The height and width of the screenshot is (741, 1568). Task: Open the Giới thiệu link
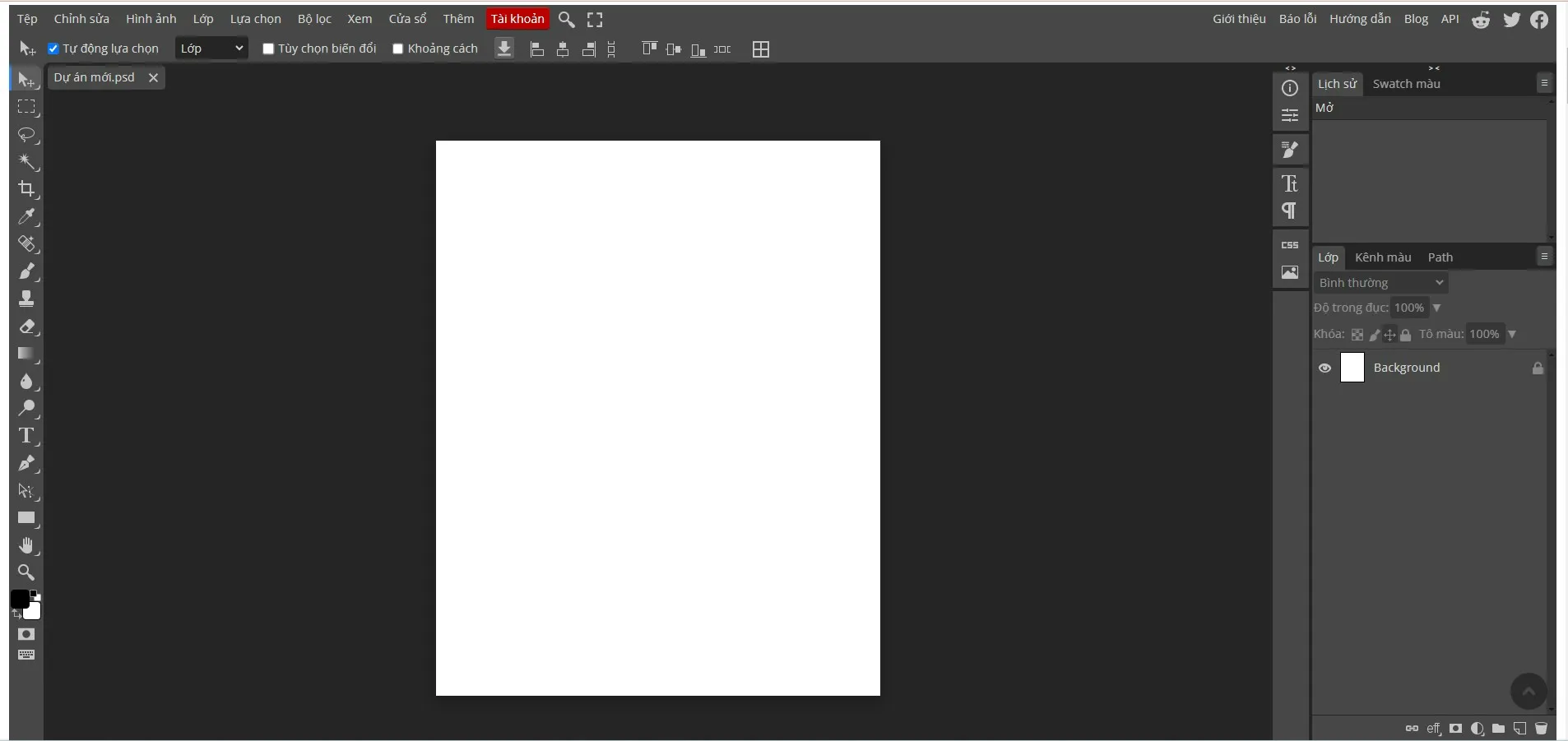(1239, 19)
